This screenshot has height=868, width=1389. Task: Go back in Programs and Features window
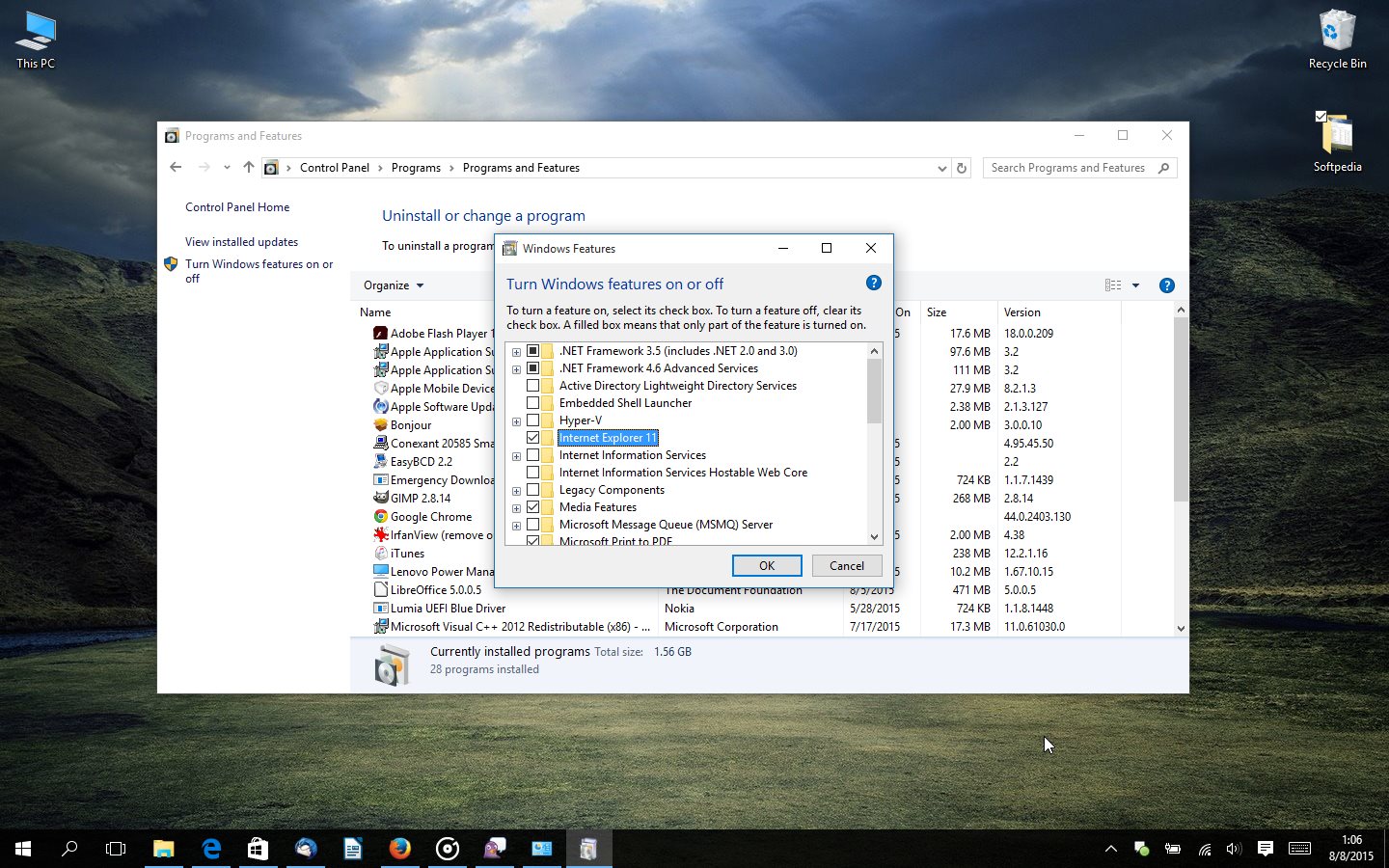(176, 167)
